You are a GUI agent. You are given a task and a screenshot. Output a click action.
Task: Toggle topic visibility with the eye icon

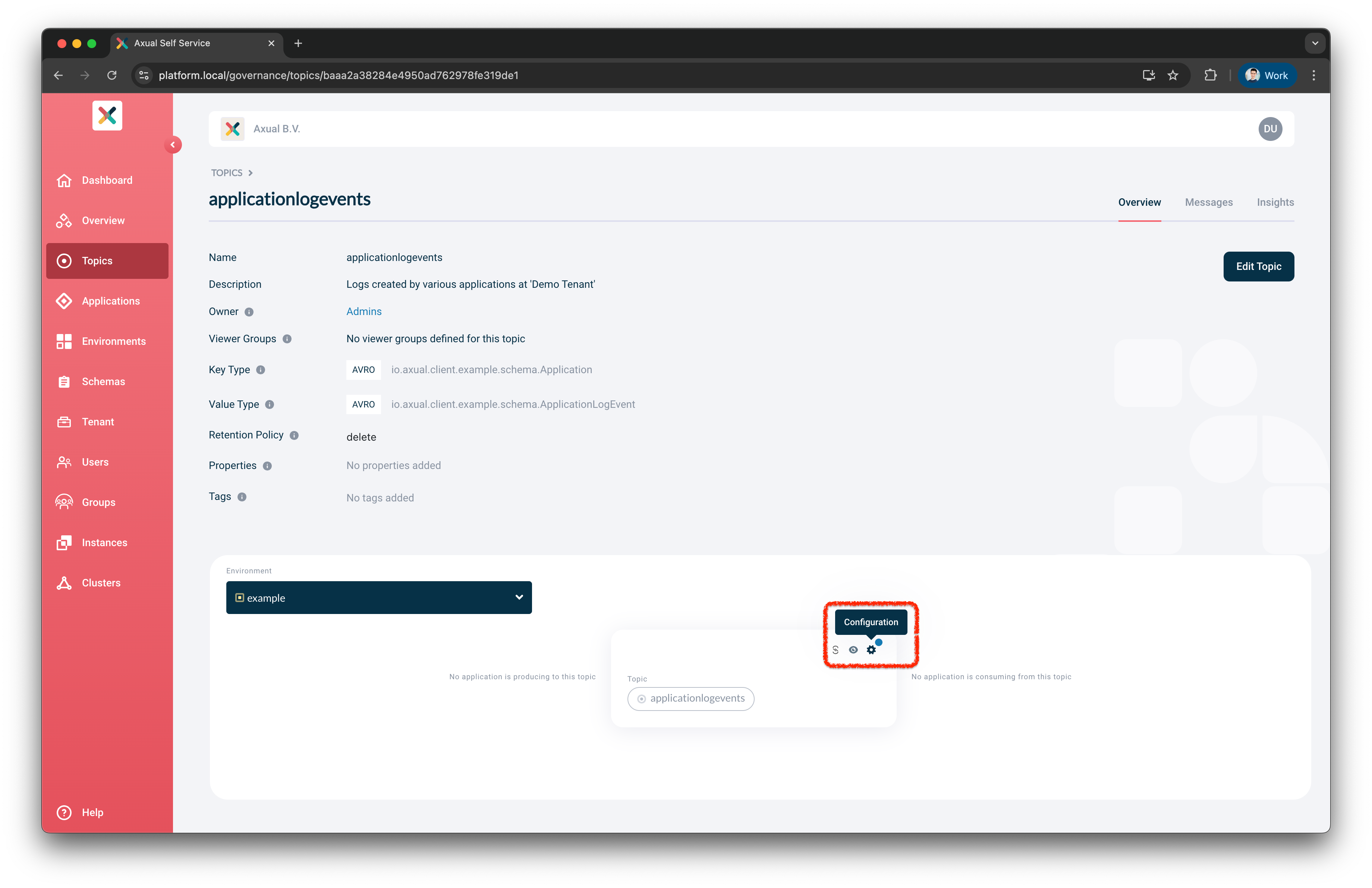coord(853,649)
